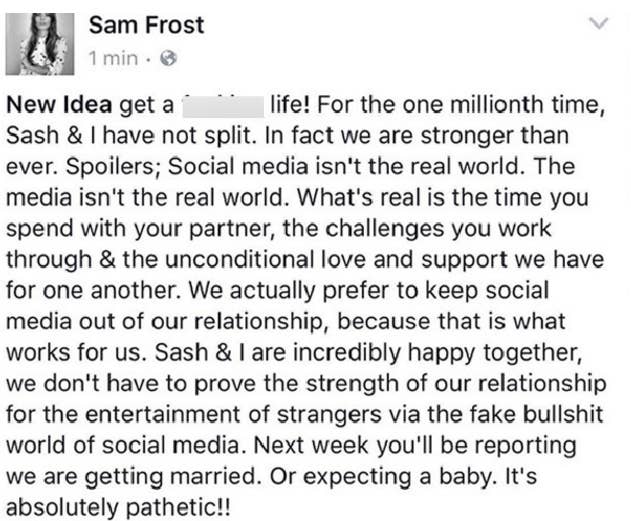This screenshot has width=631, height=521.
Task: Click the 'media out of our relationship' line
Action: 165,322
